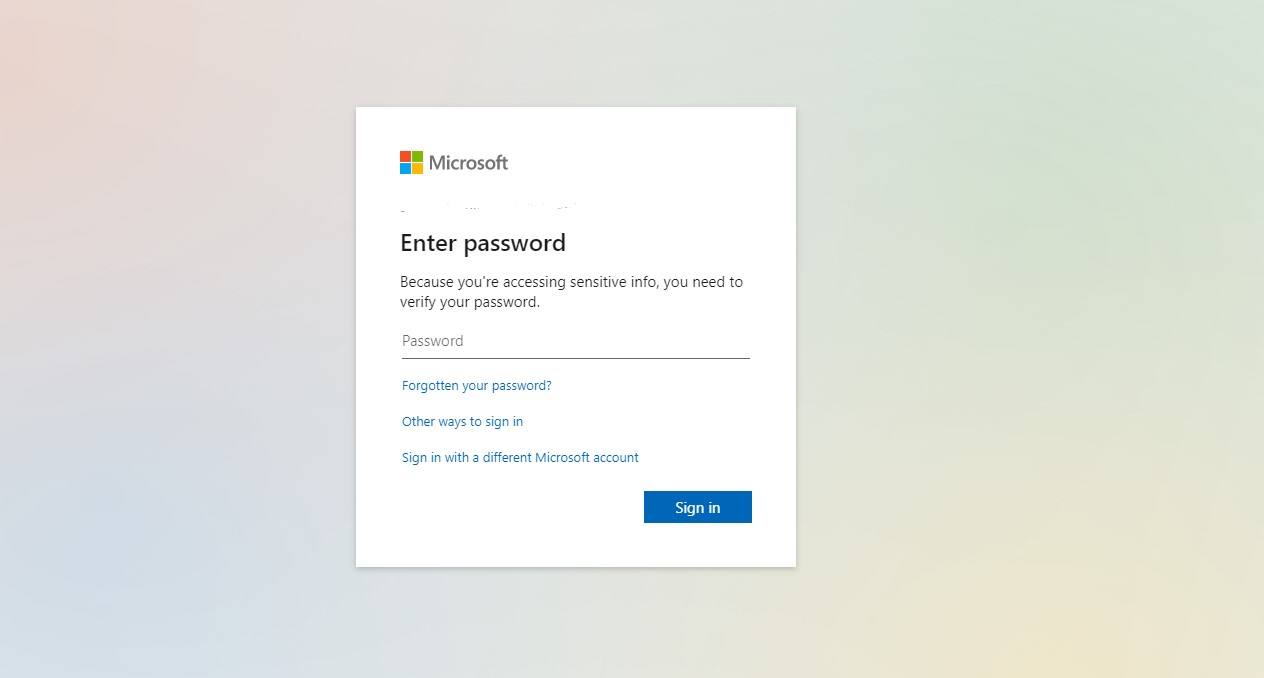Screen dimensions: 1264x678
Task: Choose "Other ways to sign in"
Action: tap(462, 421)
